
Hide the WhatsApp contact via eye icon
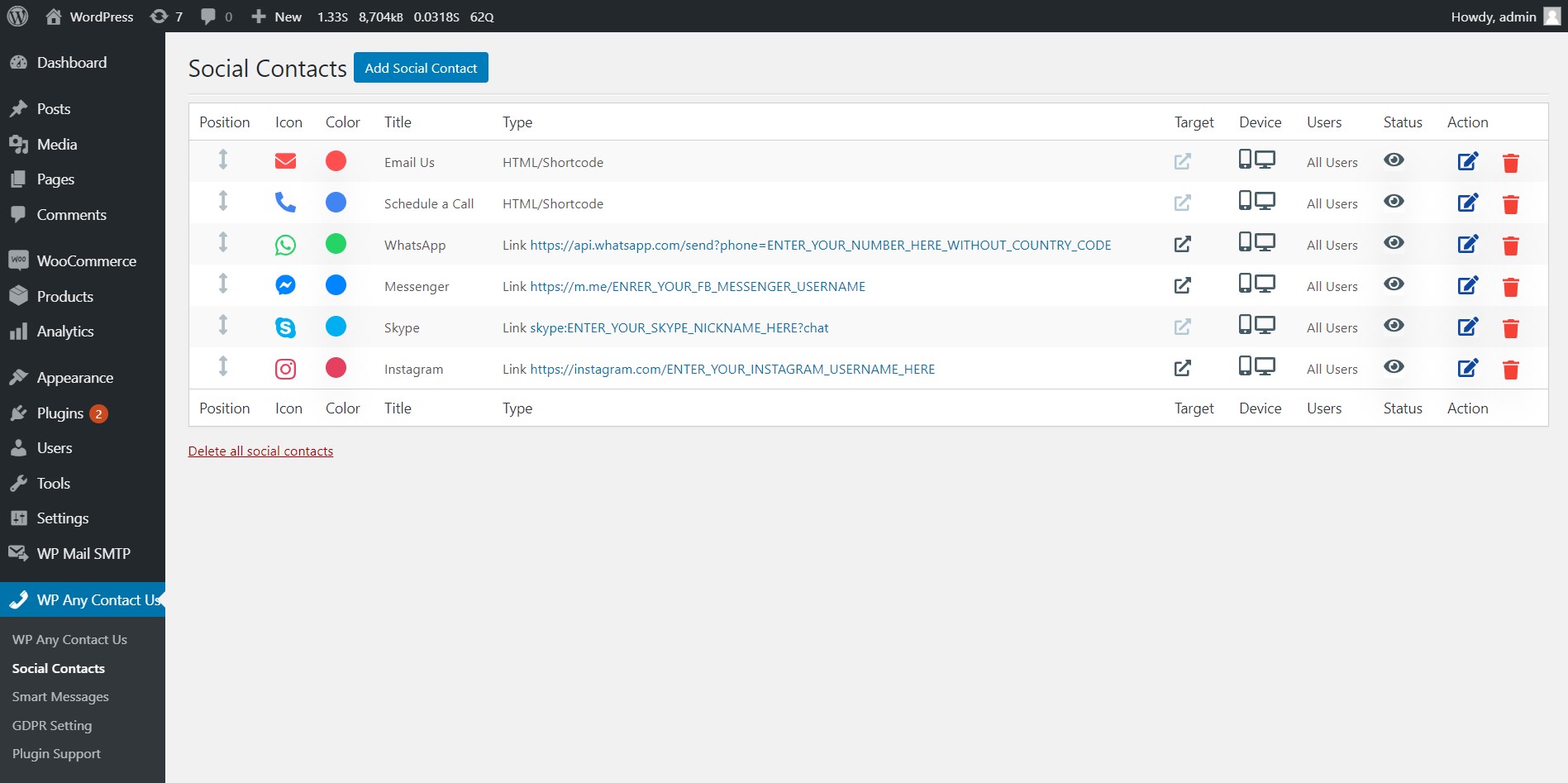coord(1394,242)
